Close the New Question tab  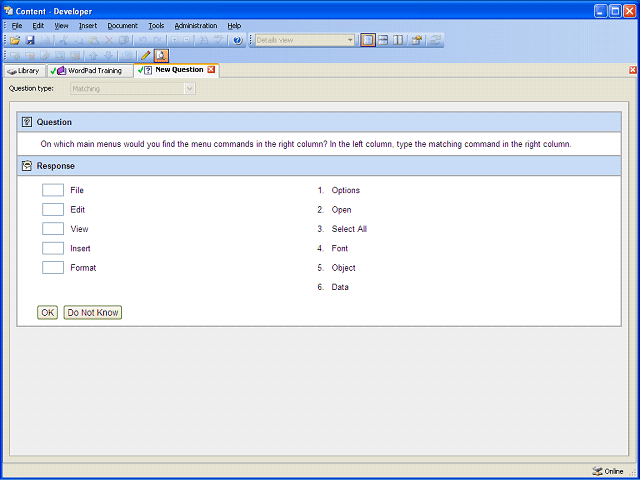tap(211, 69)
